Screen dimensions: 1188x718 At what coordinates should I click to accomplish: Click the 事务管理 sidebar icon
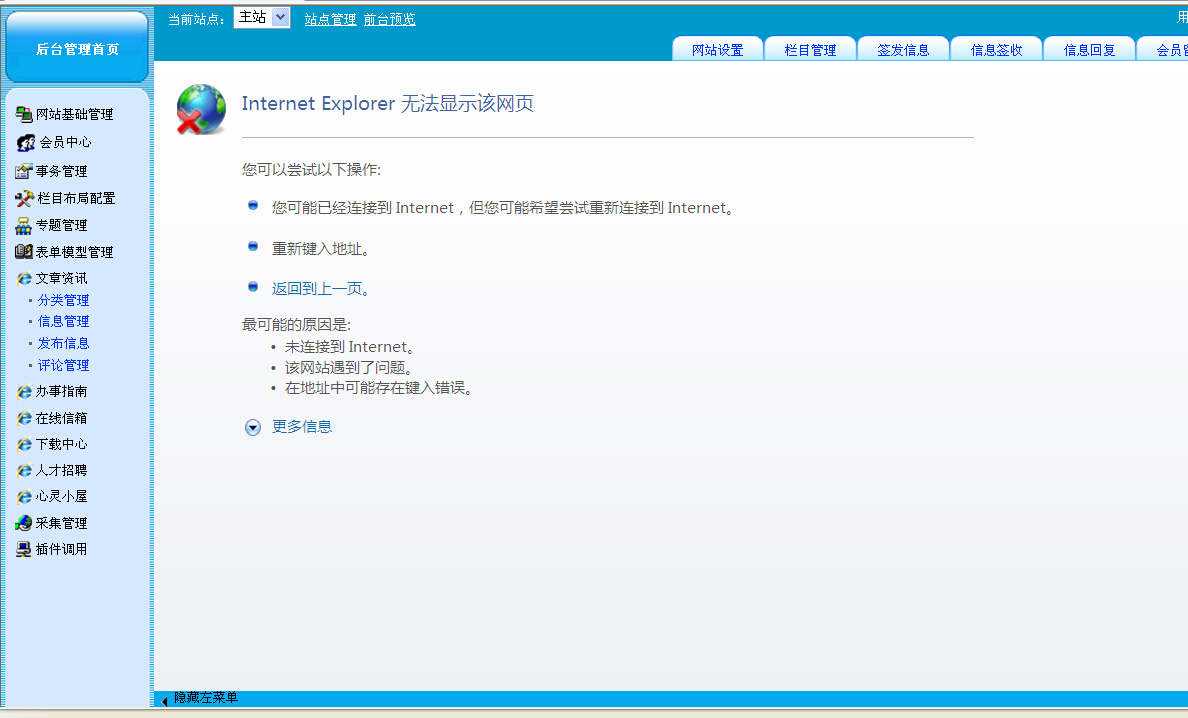pos(24,171)
